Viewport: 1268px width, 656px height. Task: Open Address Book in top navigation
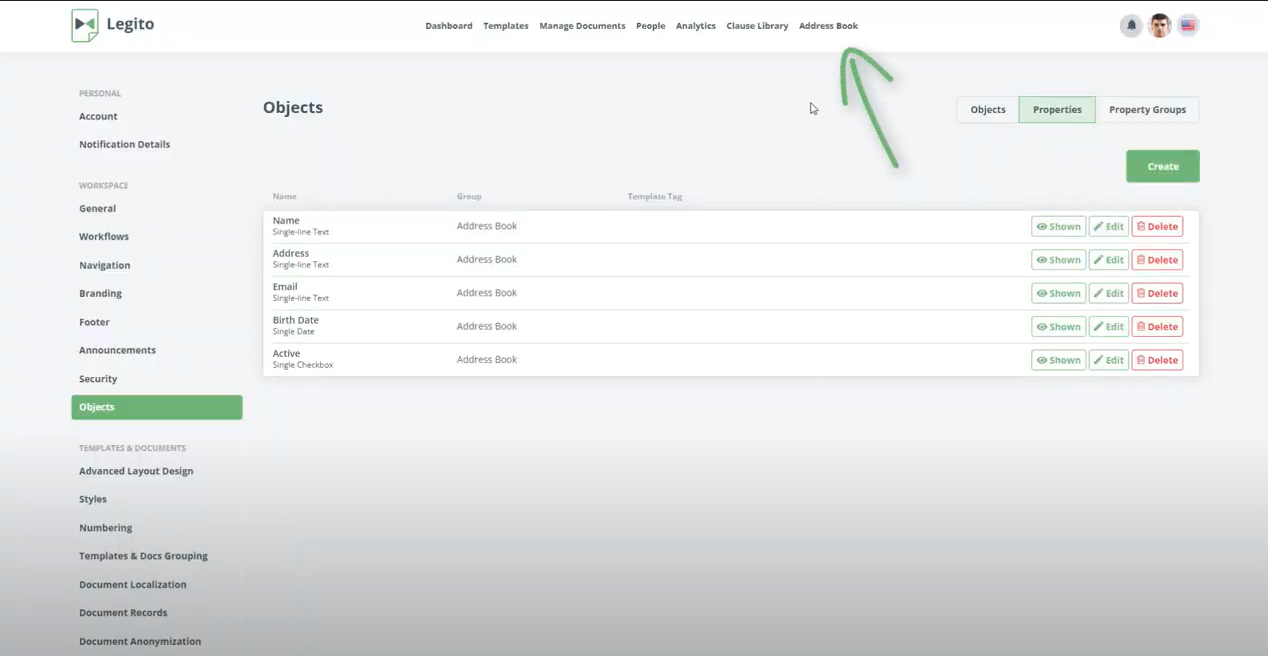828,26
